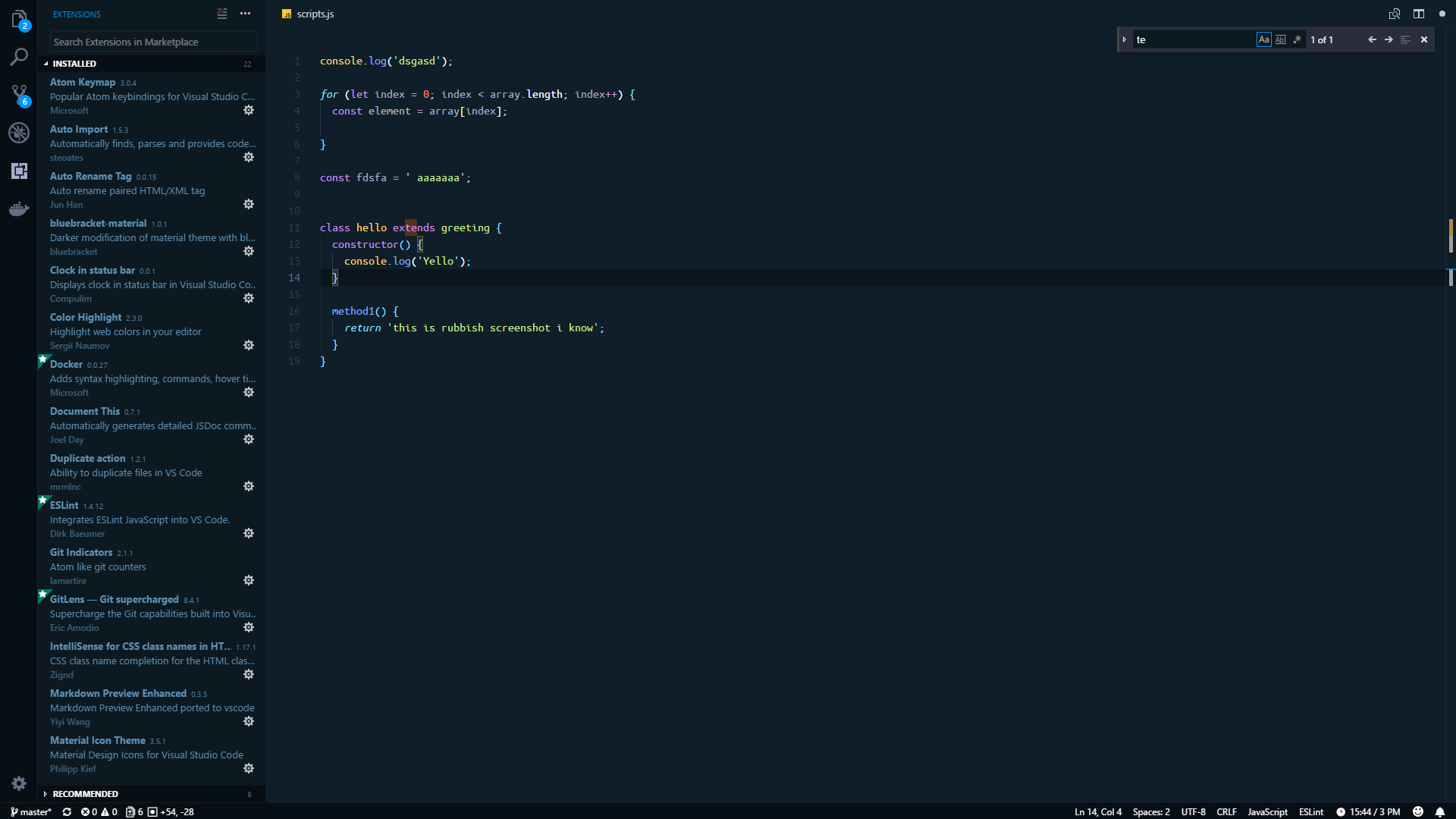Toggle match whole word in find bar
Viewport: 1456px width, 819px height.
pyautogui.click(x=1281, y=39)
